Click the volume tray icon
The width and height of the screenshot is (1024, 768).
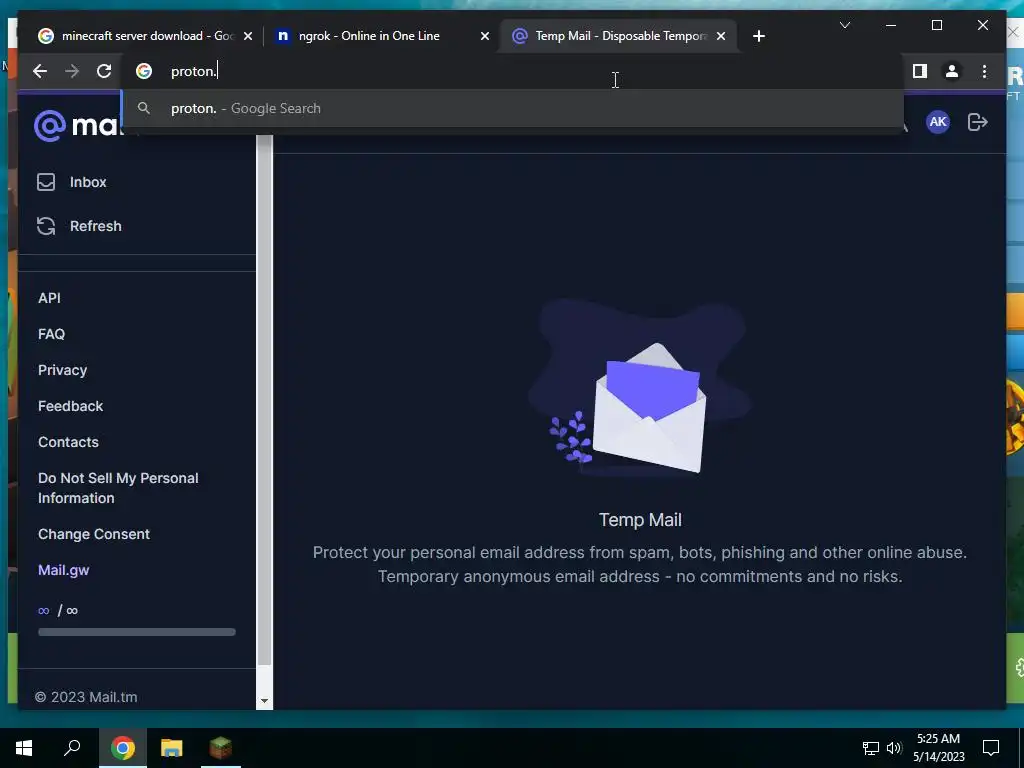pyautogui.click(x=894, y=748)
